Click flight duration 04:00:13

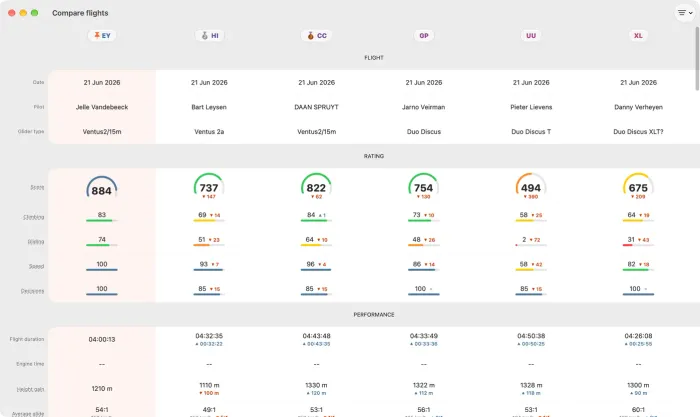click(x=102, y=339)
